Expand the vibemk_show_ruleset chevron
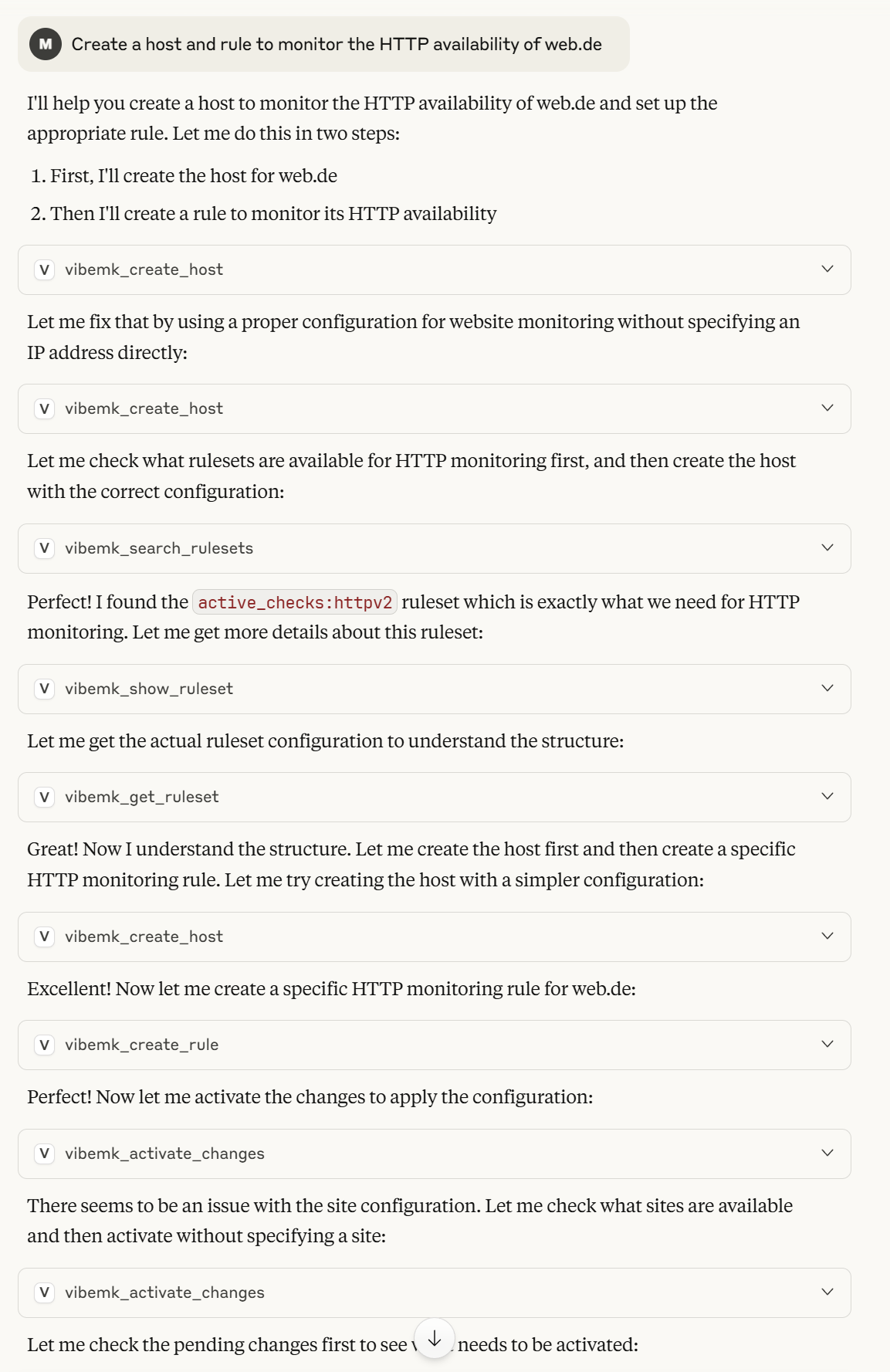 (827, 689)
